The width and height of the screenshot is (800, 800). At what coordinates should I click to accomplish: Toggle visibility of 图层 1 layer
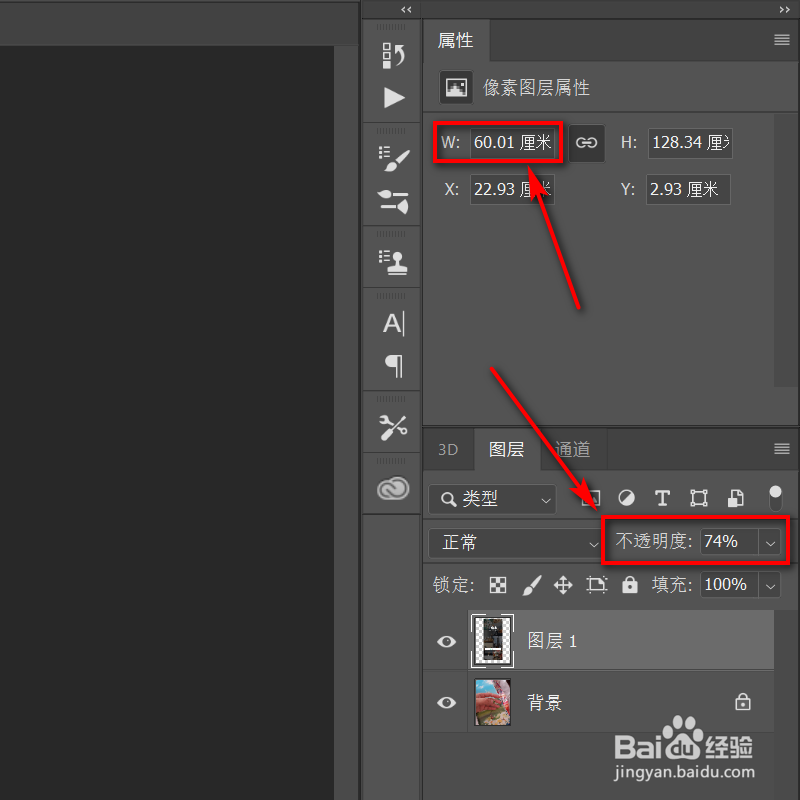pyautogui.click(x=446, y=641)
